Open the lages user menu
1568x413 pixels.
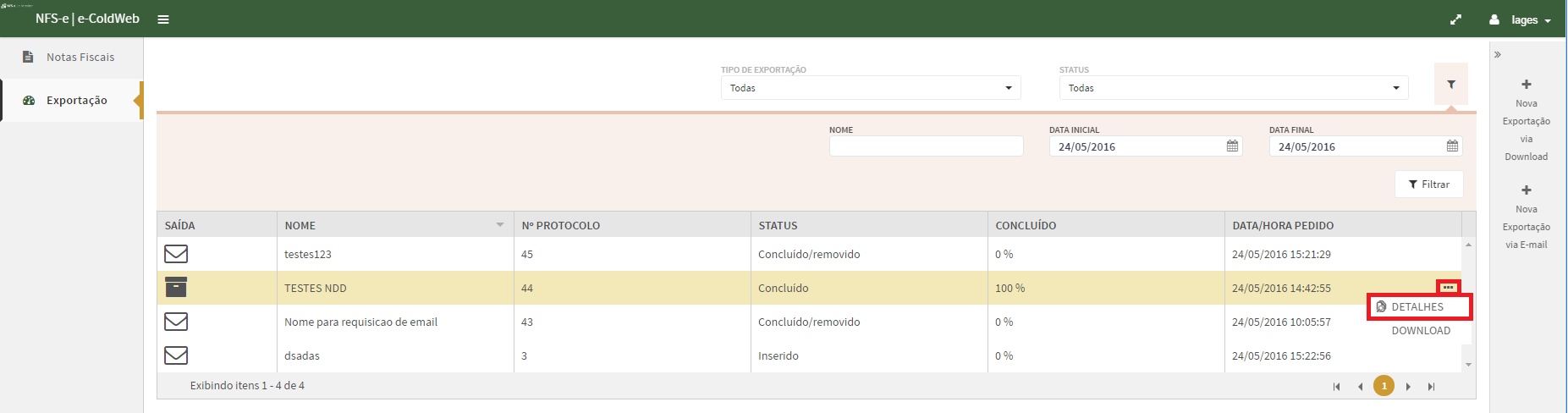pyautogui.click(x=1520, y=19)
